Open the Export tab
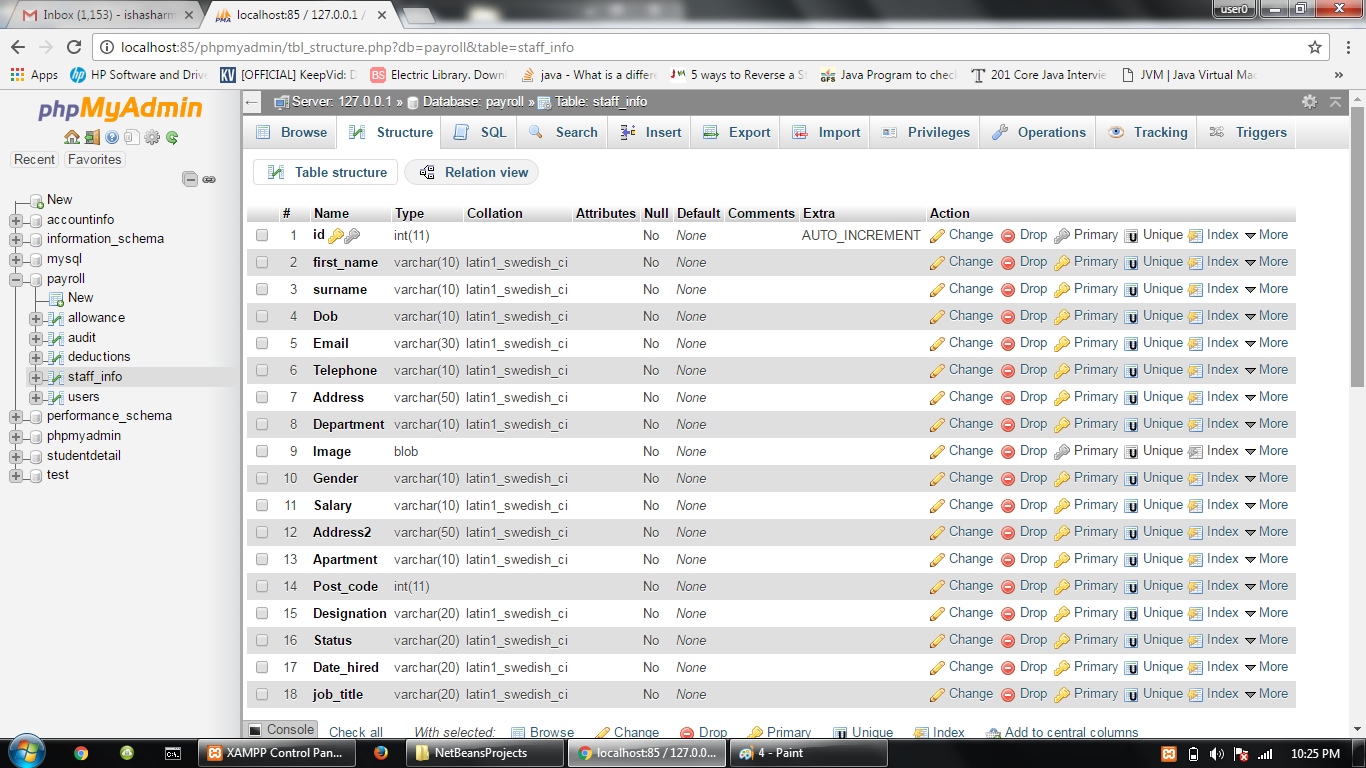1366x768 pixels. (736, 132)
